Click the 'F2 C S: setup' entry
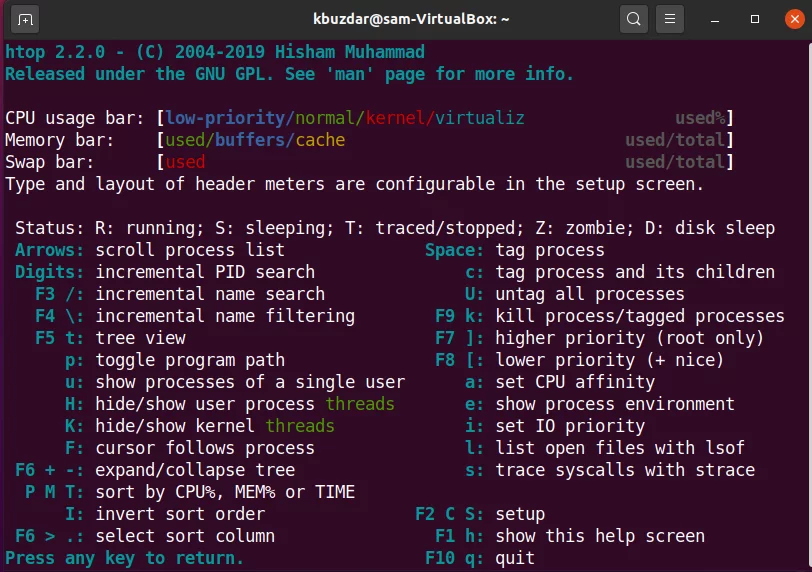This screenshot has width=812, height=572. coord(480,514)
